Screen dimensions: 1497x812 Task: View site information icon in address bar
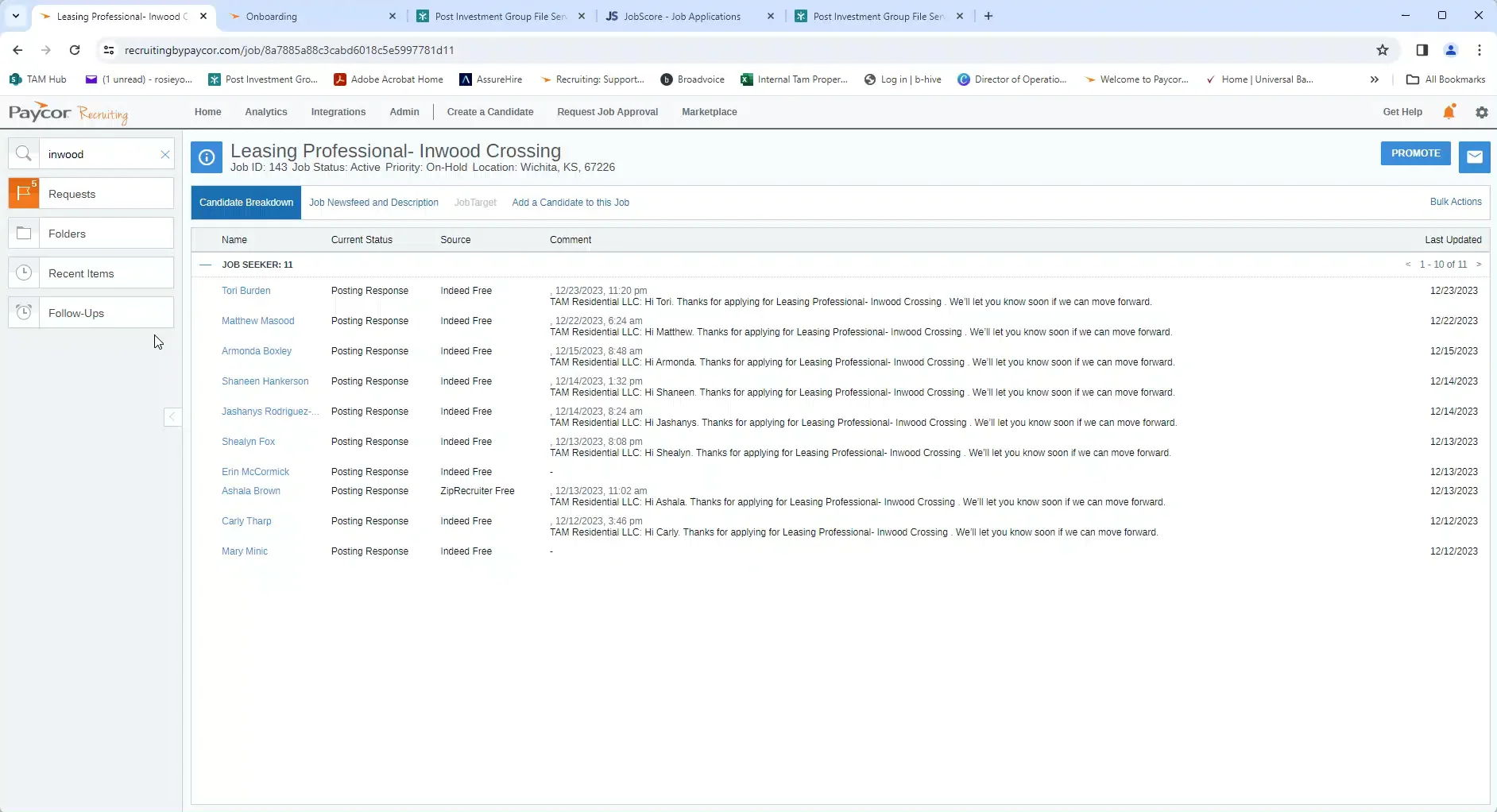click(109, 50)
